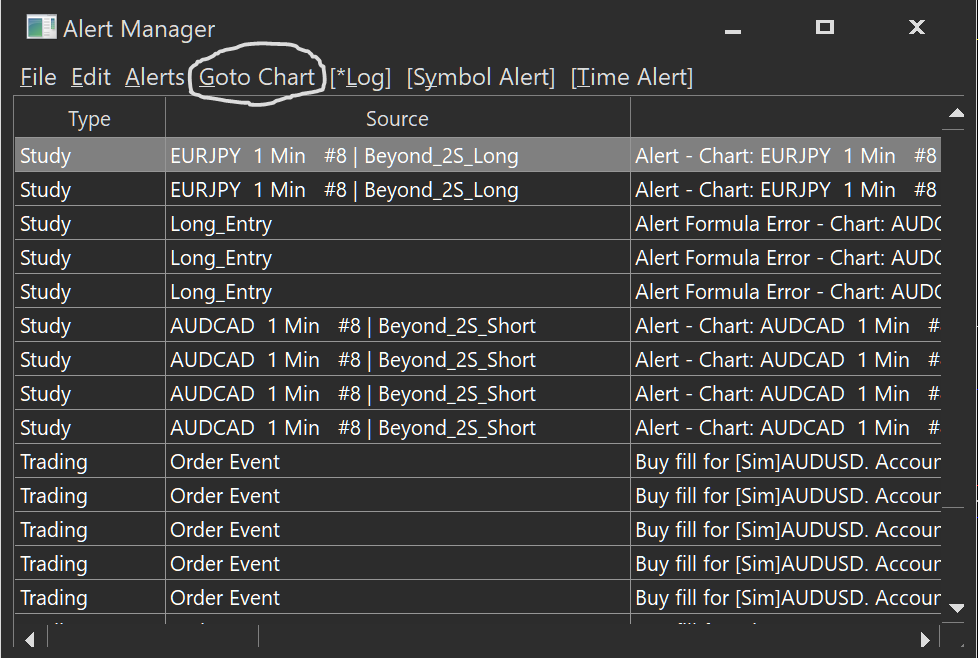The width and height of the screenshot is (978, 658).
Task: Click the Source column header
Action: point(397,119)
